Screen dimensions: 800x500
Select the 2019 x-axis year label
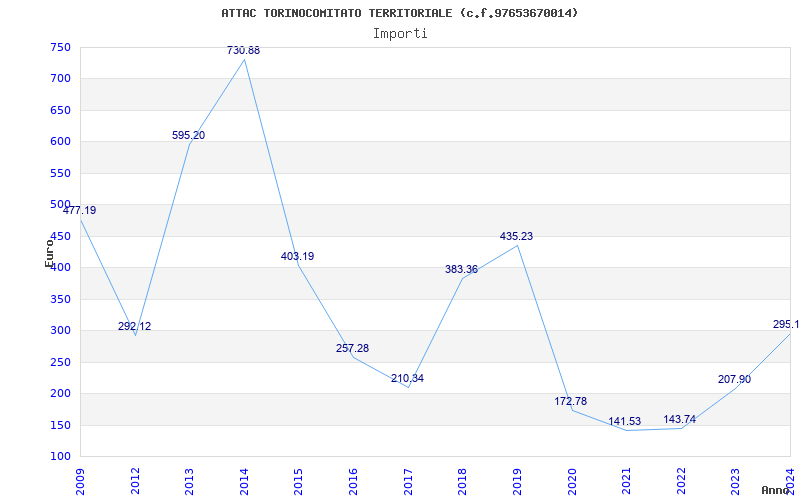point(517,482)
